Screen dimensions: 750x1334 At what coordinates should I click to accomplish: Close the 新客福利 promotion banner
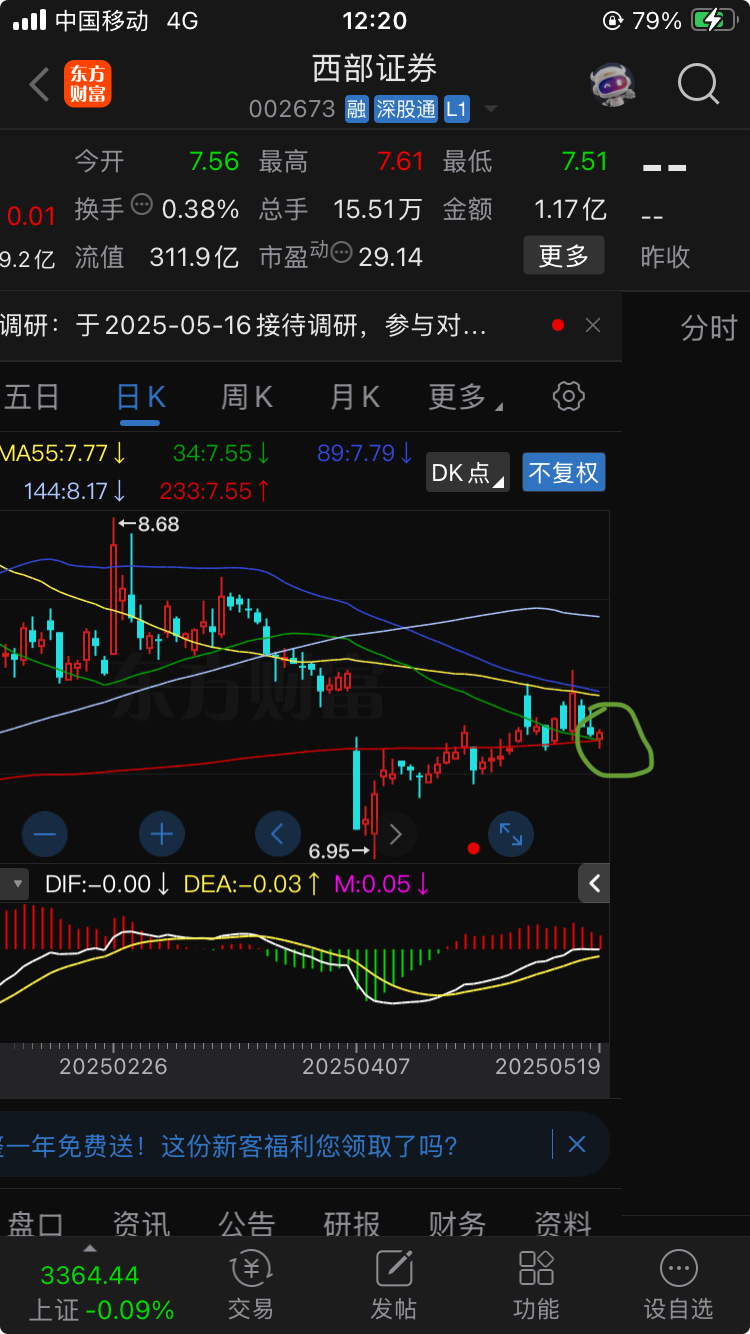[x=577, y=1144]
